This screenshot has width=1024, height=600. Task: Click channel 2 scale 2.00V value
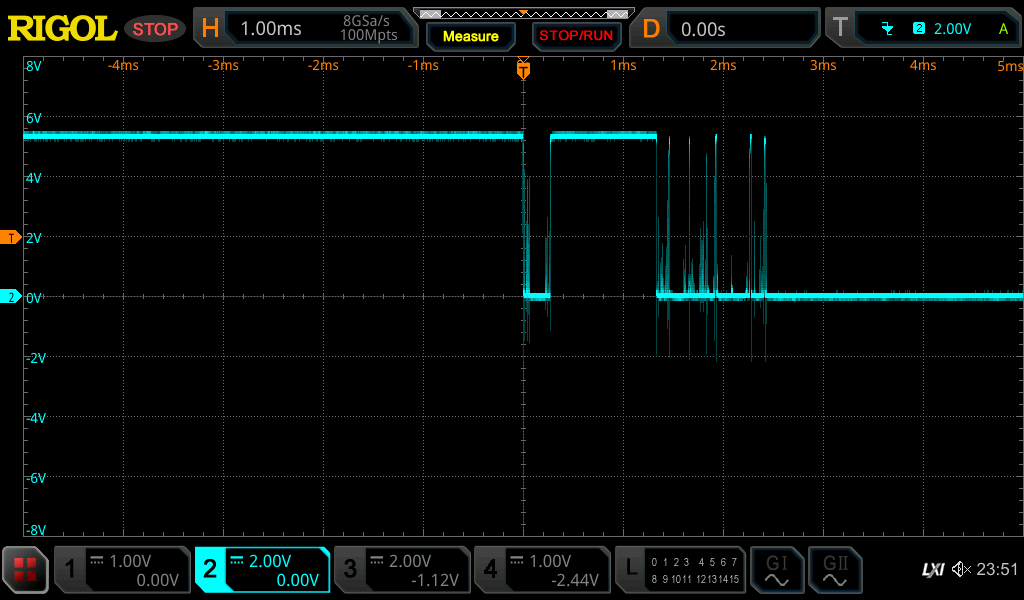coord(270,561)
